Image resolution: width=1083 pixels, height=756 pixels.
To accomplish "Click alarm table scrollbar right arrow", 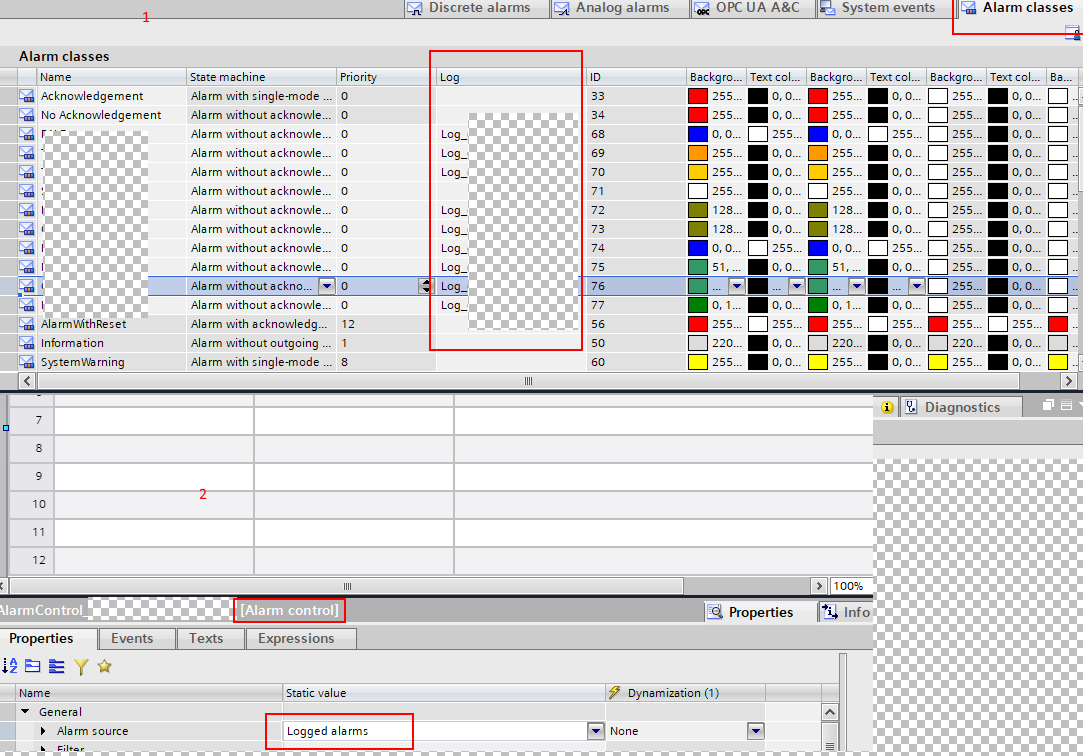I will pos(1068,380).
